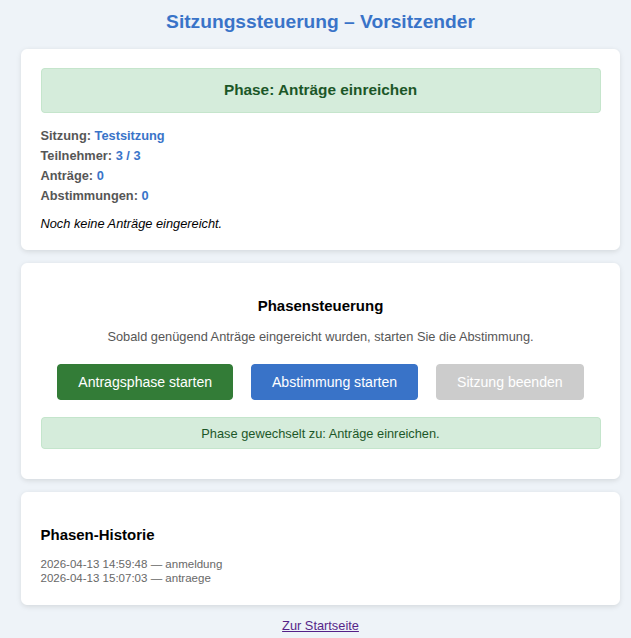Click the Abstimmungen count value
This screenshot has width=631, height=638.
click(x=145, y=196)
